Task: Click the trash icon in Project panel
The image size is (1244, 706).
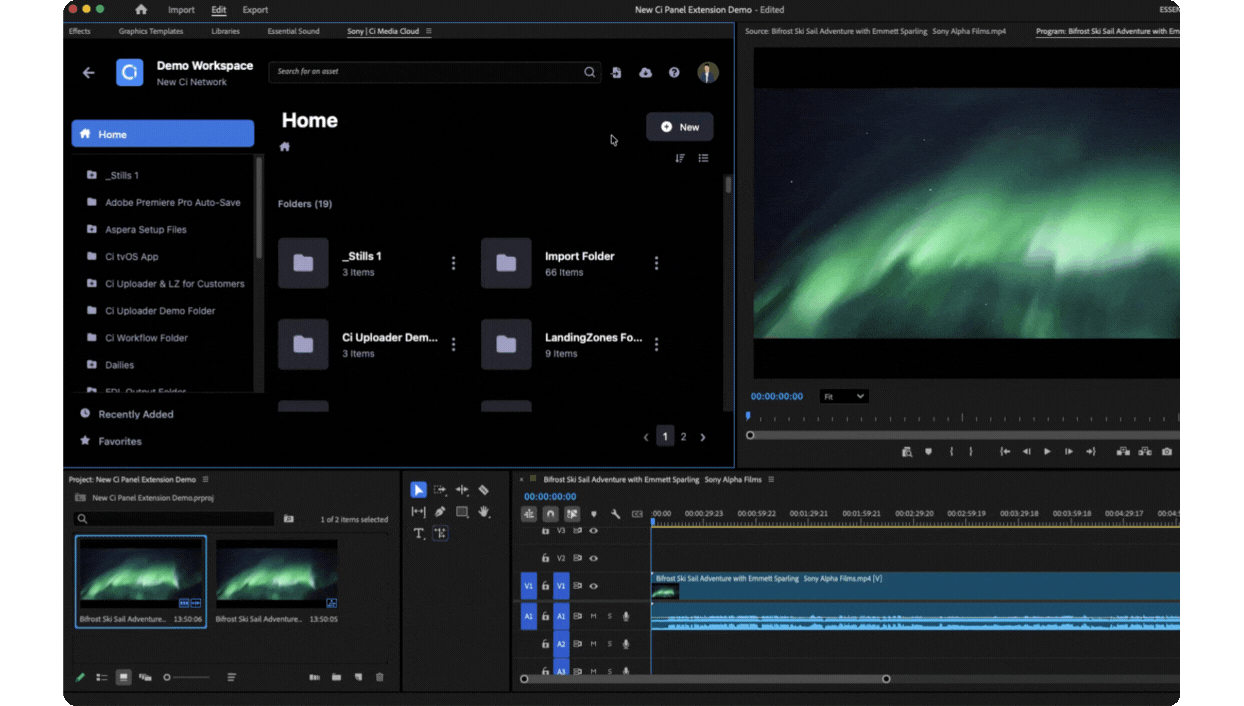Action: [x=379, y=677]
